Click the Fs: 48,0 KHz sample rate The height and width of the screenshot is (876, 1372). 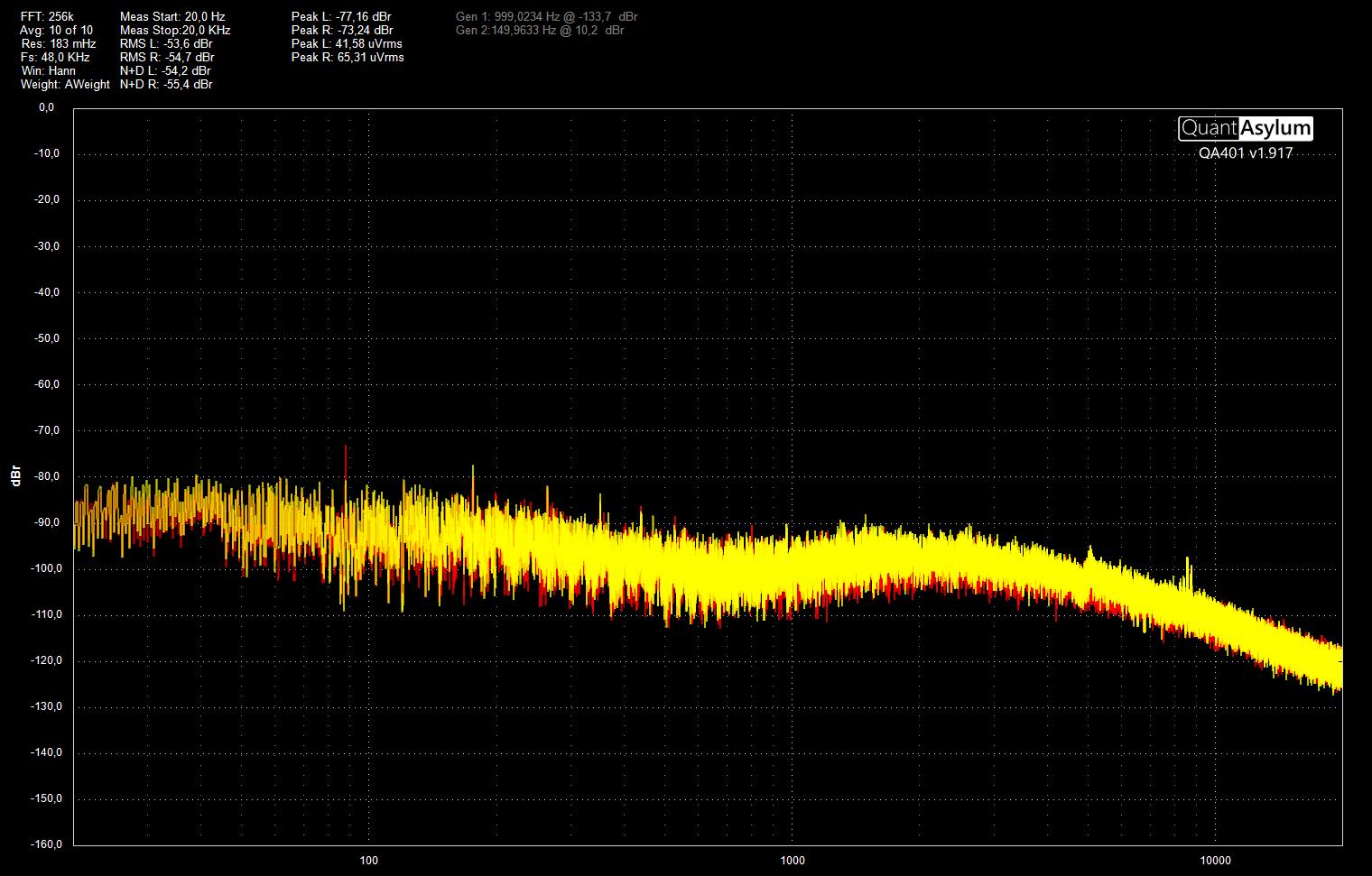pyautogui.click(x=55, y=57)
